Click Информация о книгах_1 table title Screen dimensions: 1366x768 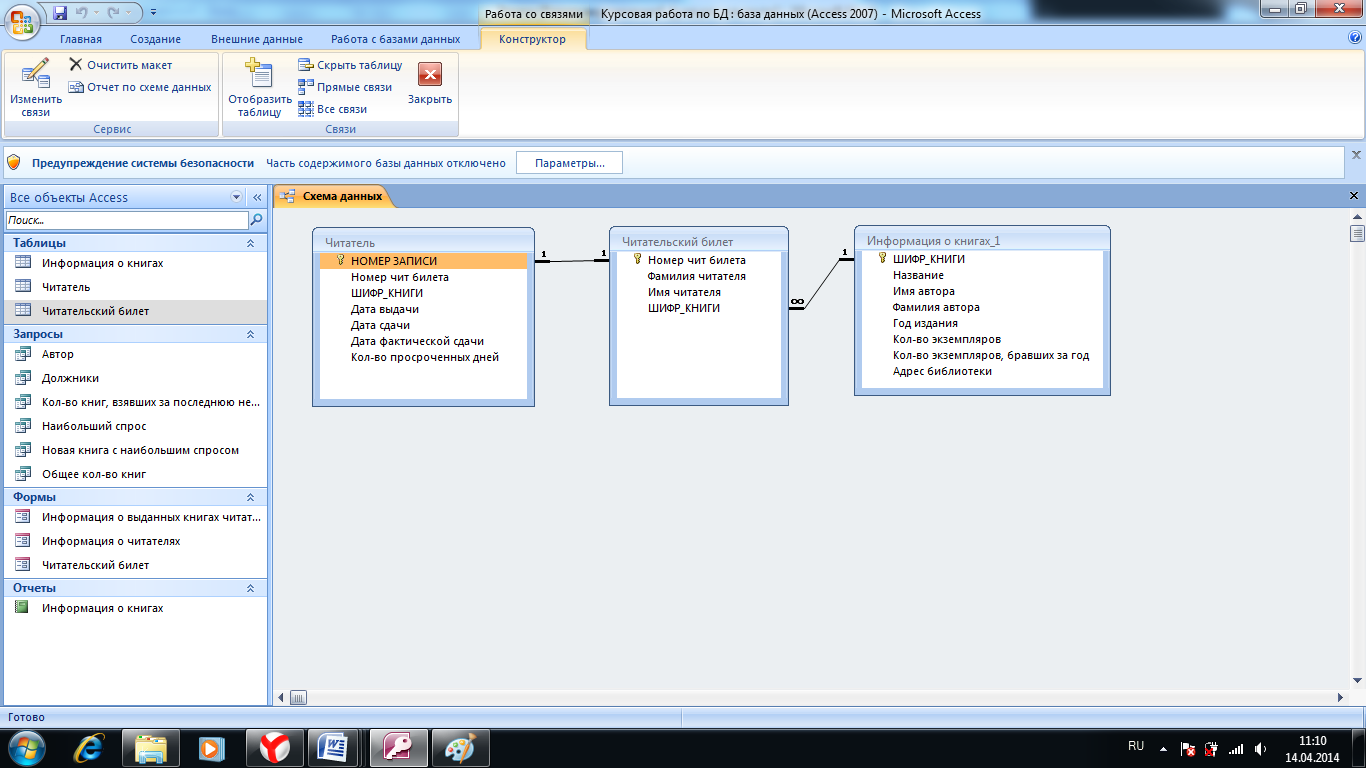coord(933,241)
